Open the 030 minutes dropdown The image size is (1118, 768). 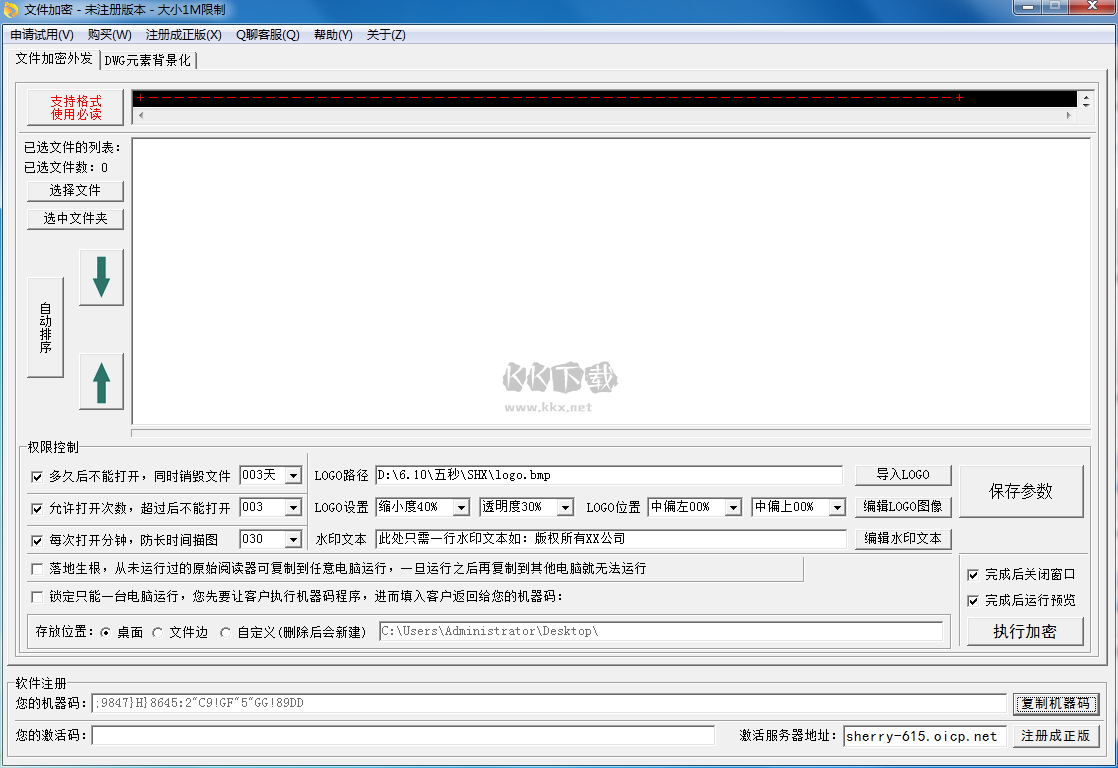click(x=293, y=540)
